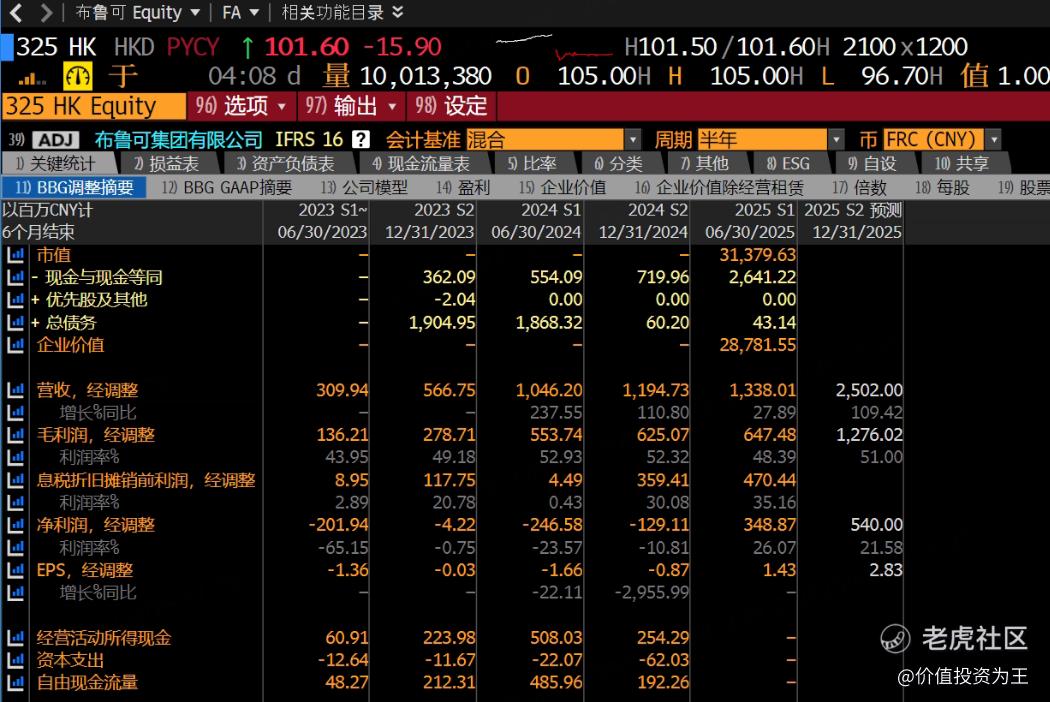1050x702 pixels.
Task: Select 盈利 sub-tab
Action: [x=463, y=188]
